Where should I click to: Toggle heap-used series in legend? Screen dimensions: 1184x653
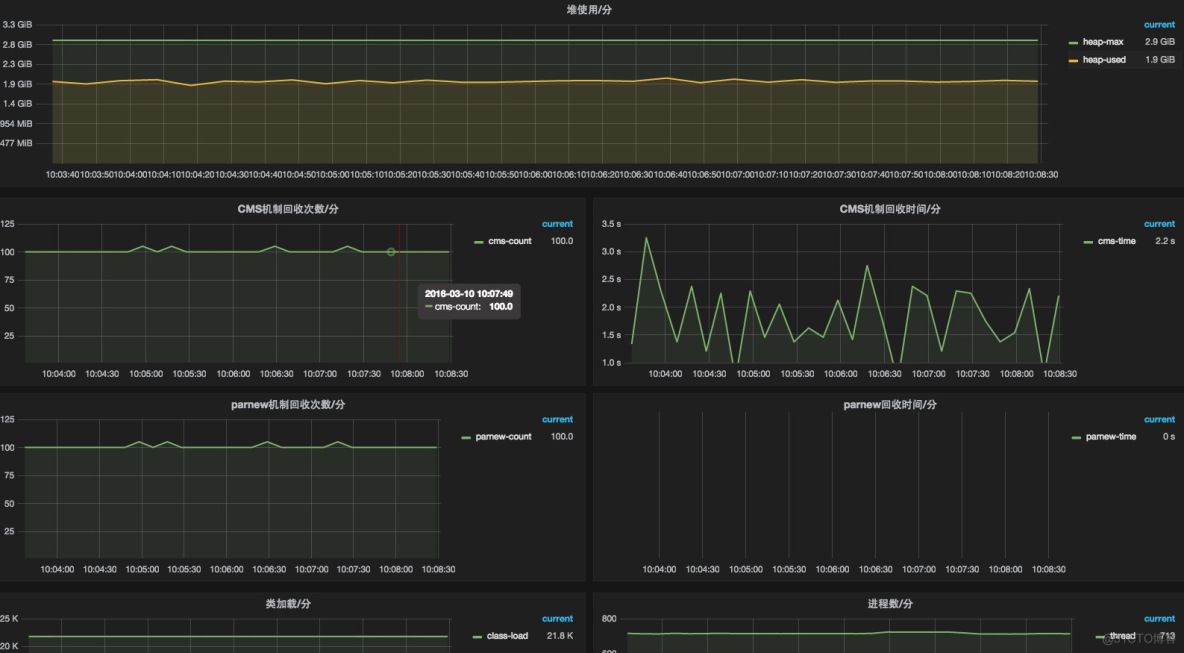pyautogui.click(x=1104, y=60)
